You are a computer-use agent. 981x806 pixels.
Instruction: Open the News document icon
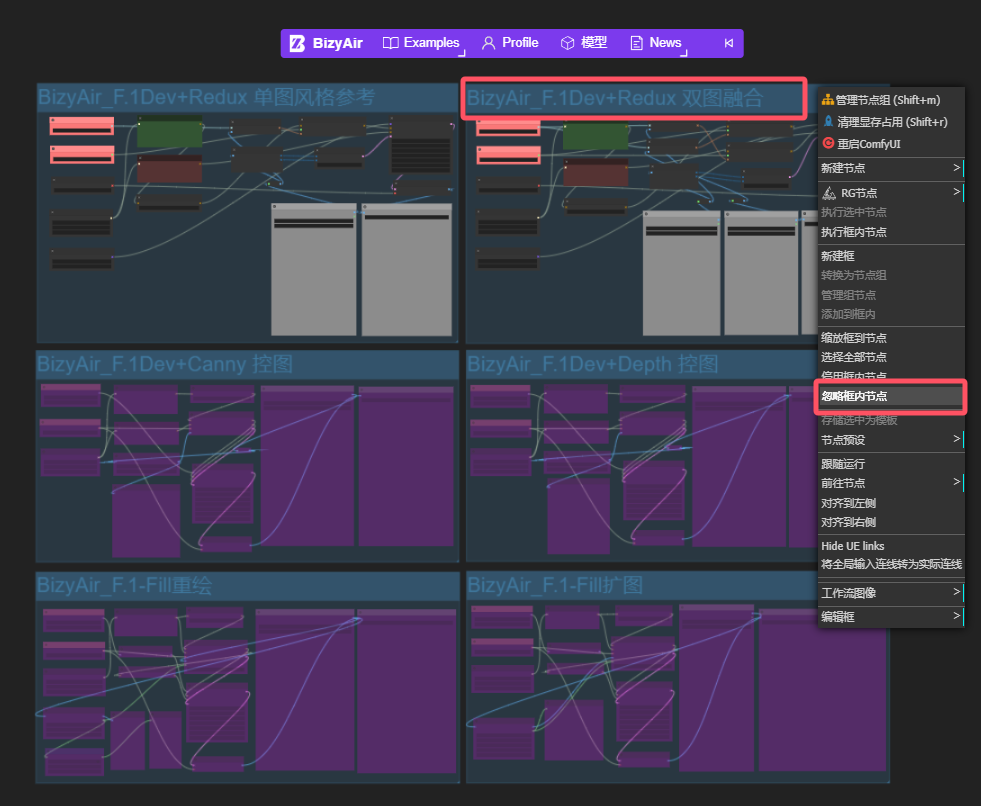[636, 43]
